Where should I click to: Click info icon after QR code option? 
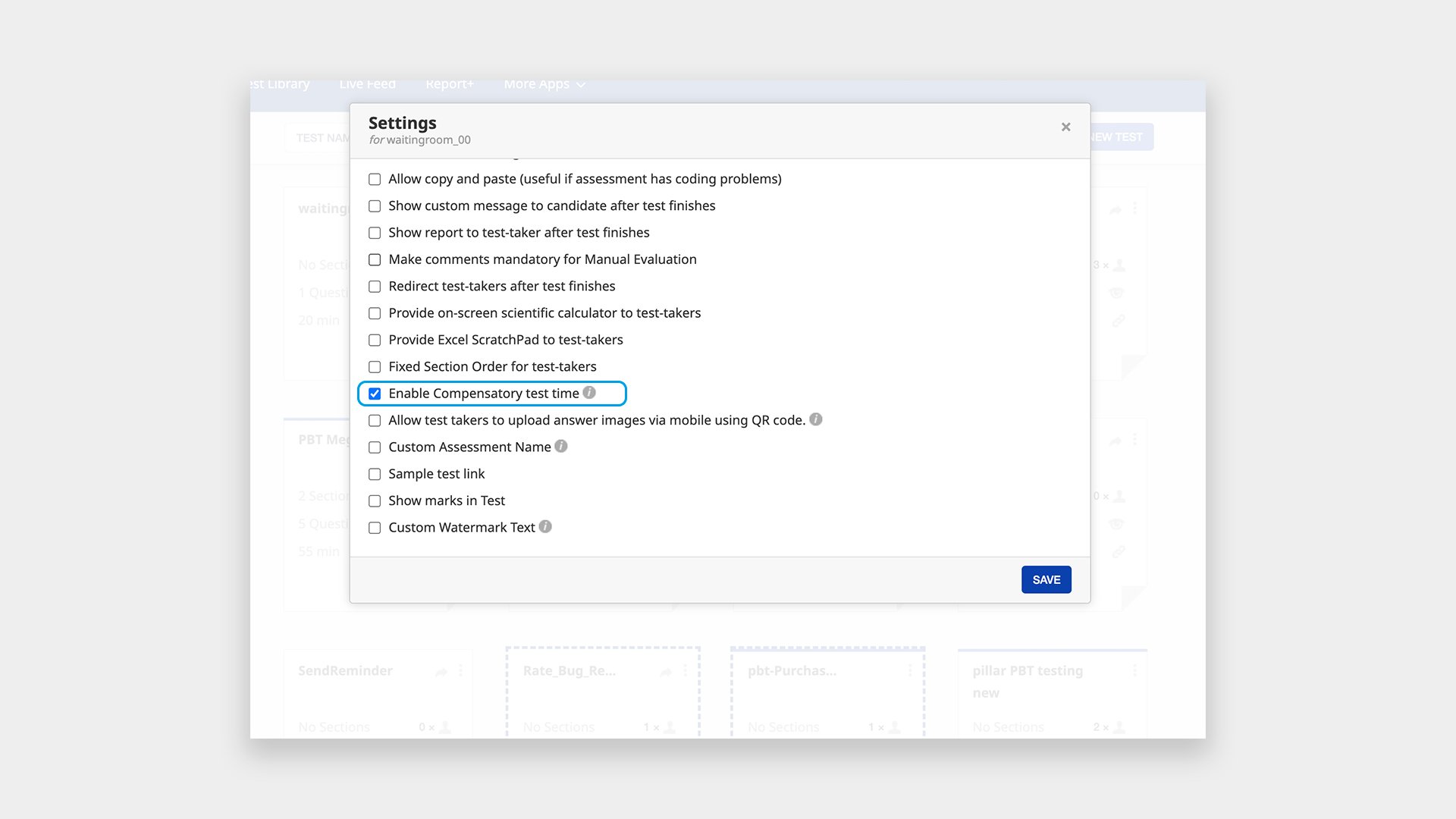pos(816,419)
